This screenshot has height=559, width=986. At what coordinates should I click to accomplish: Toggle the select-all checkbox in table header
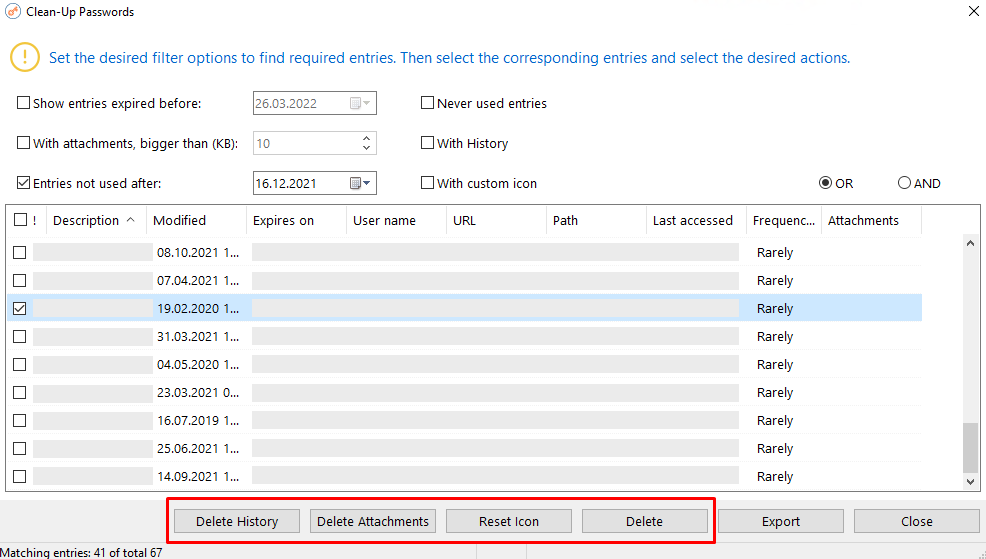pyautogui.click(x=21, y=220)
